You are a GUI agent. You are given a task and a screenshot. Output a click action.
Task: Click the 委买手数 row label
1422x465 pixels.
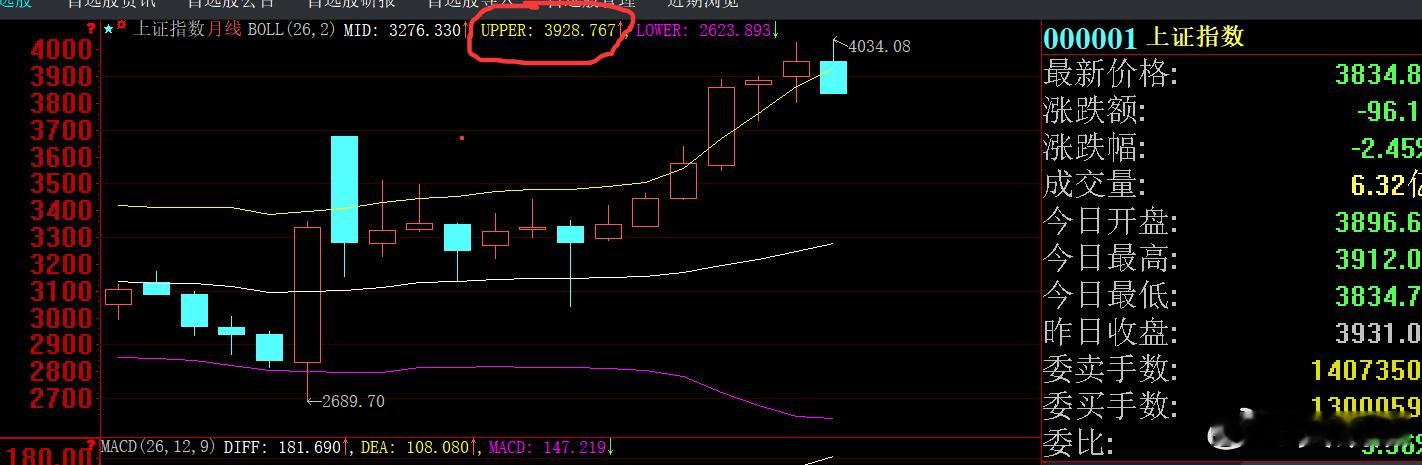pyautogui.click(x=1110, y=407)
